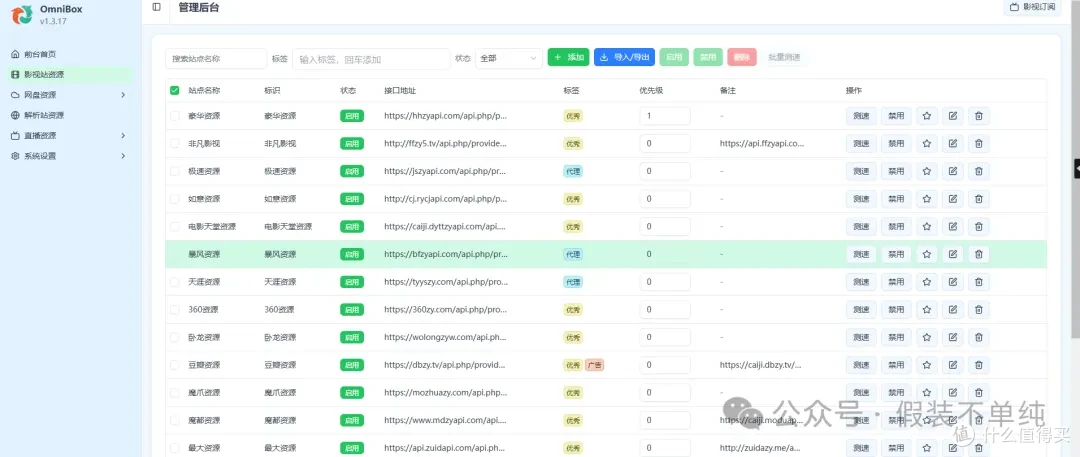1080x457 pixels.
Task: Check the 豪华资源 row checkbox
Action: click(174, 116)
